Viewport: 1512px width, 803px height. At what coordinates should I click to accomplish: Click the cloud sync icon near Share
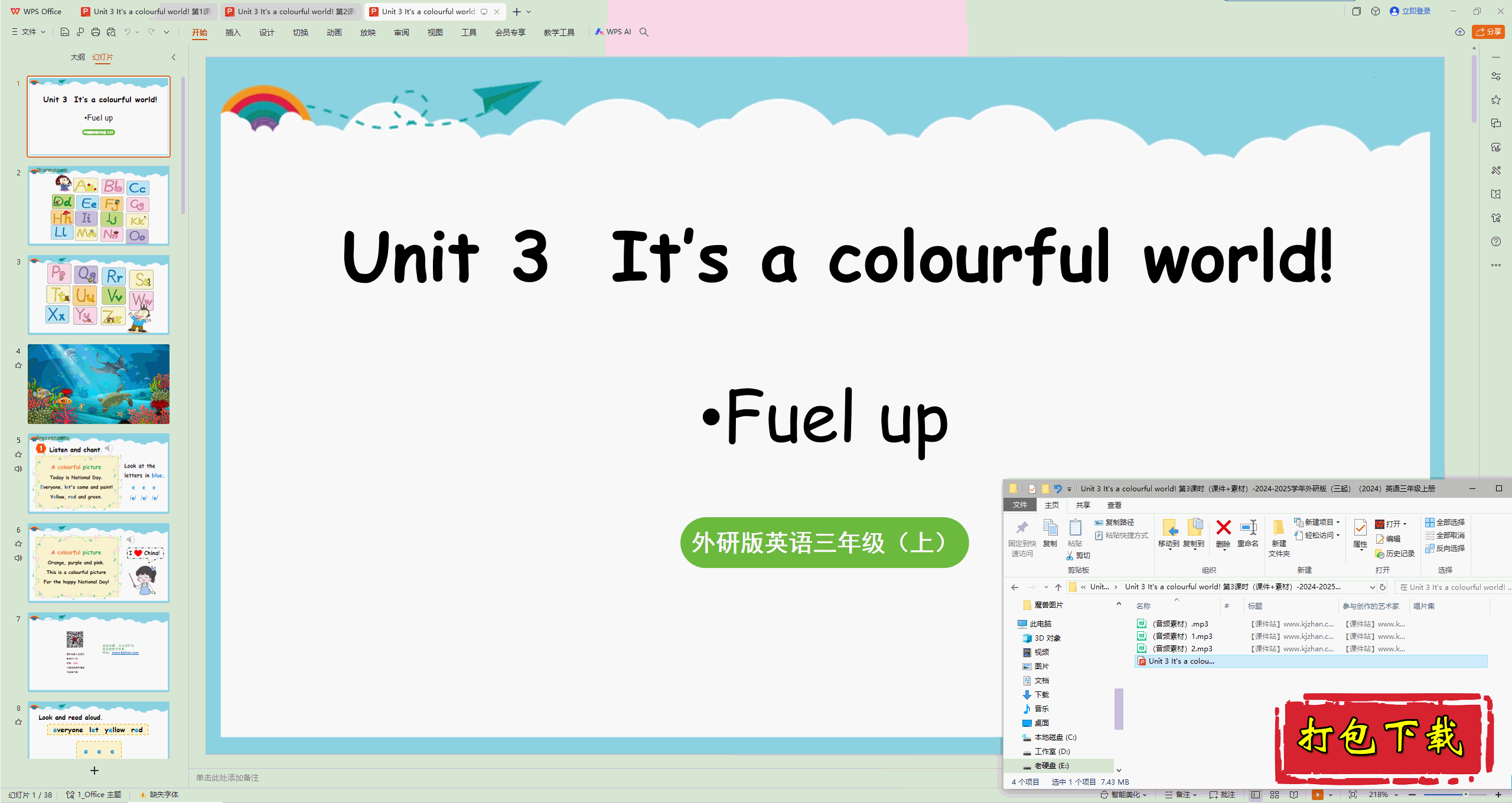point(1460,32)
